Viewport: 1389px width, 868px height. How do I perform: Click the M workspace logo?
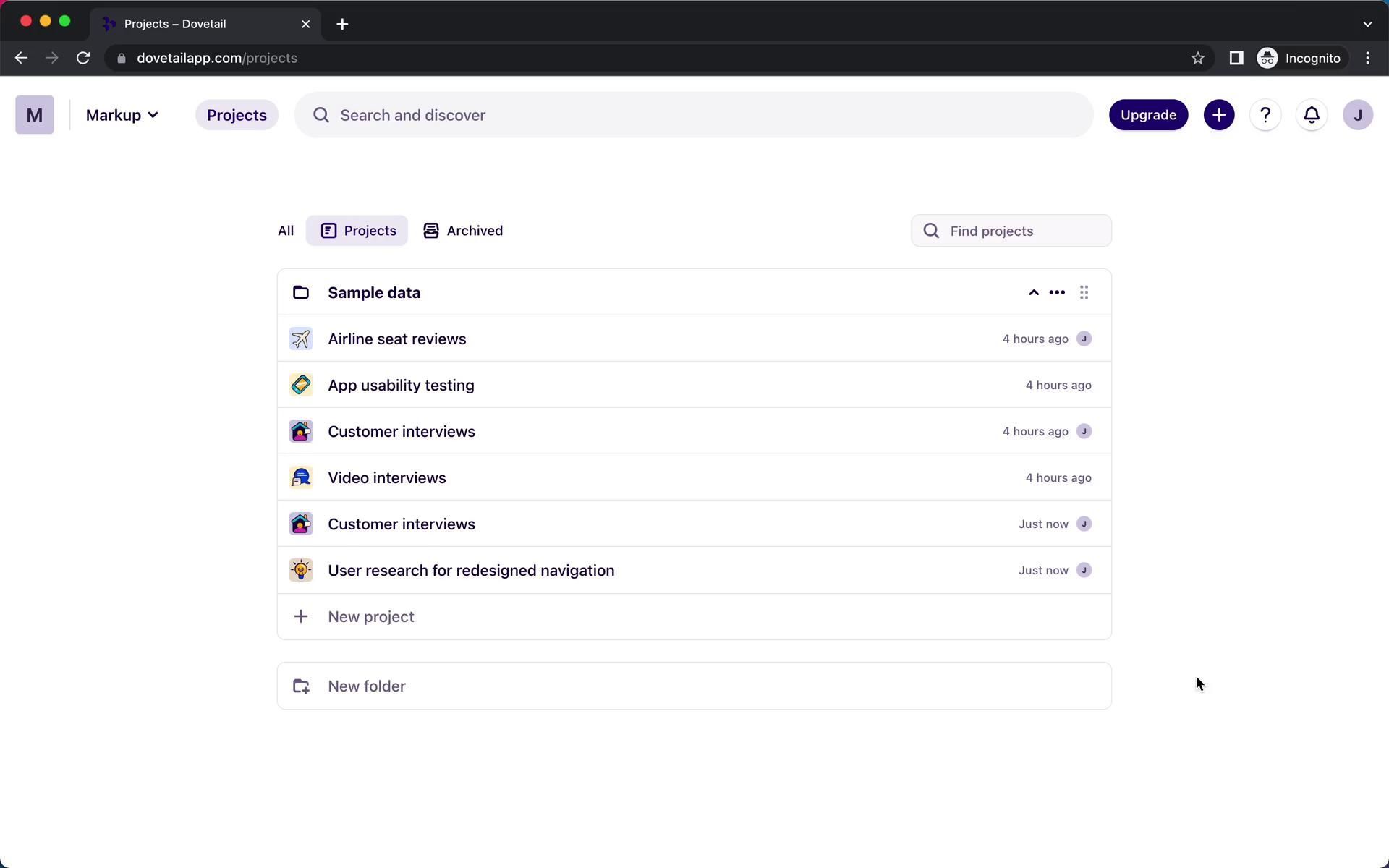34,115
